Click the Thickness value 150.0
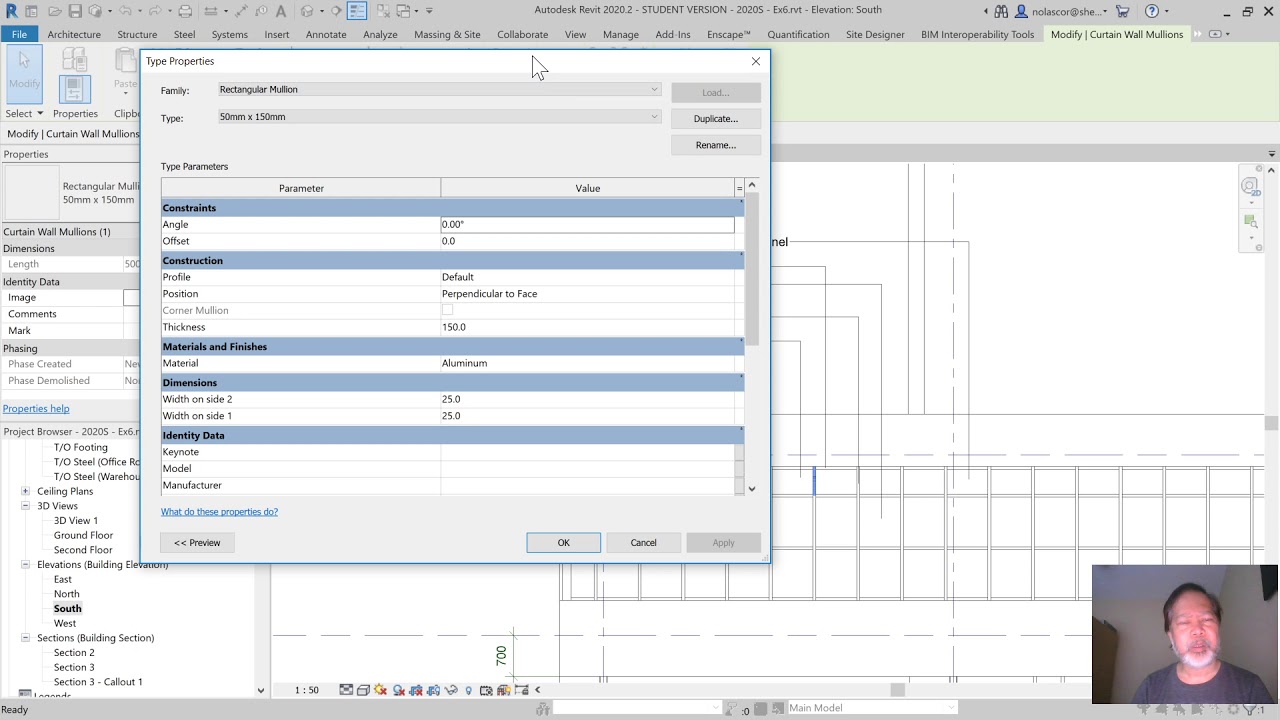Image resolution: width=1280 pixels, height=720 pixels. pos(587,327)
